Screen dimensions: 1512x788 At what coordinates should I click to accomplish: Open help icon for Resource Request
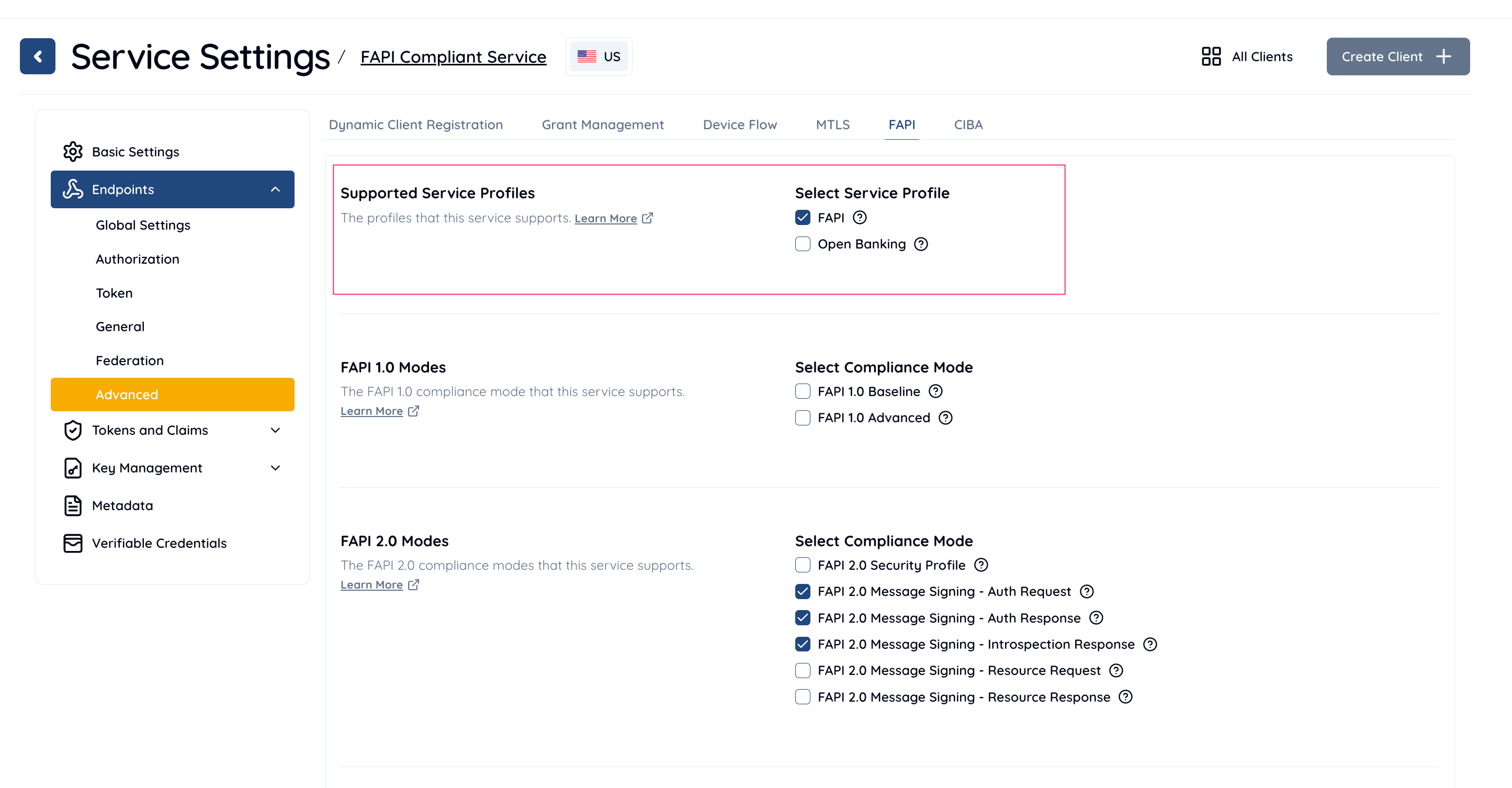pos(1116,671)
